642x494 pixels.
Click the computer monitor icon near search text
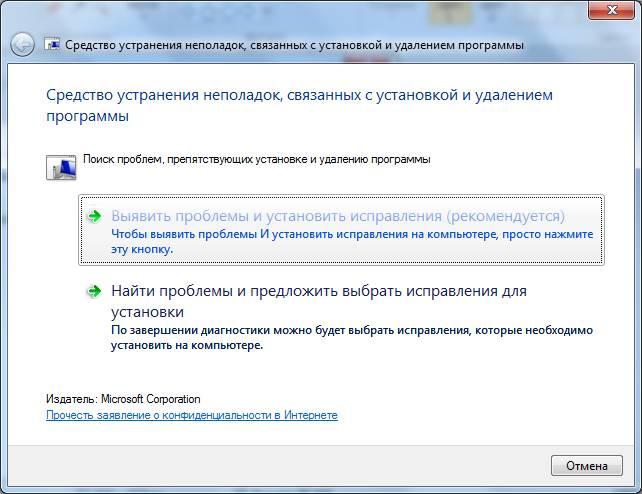pyautogui.click(x=61, y=166)
